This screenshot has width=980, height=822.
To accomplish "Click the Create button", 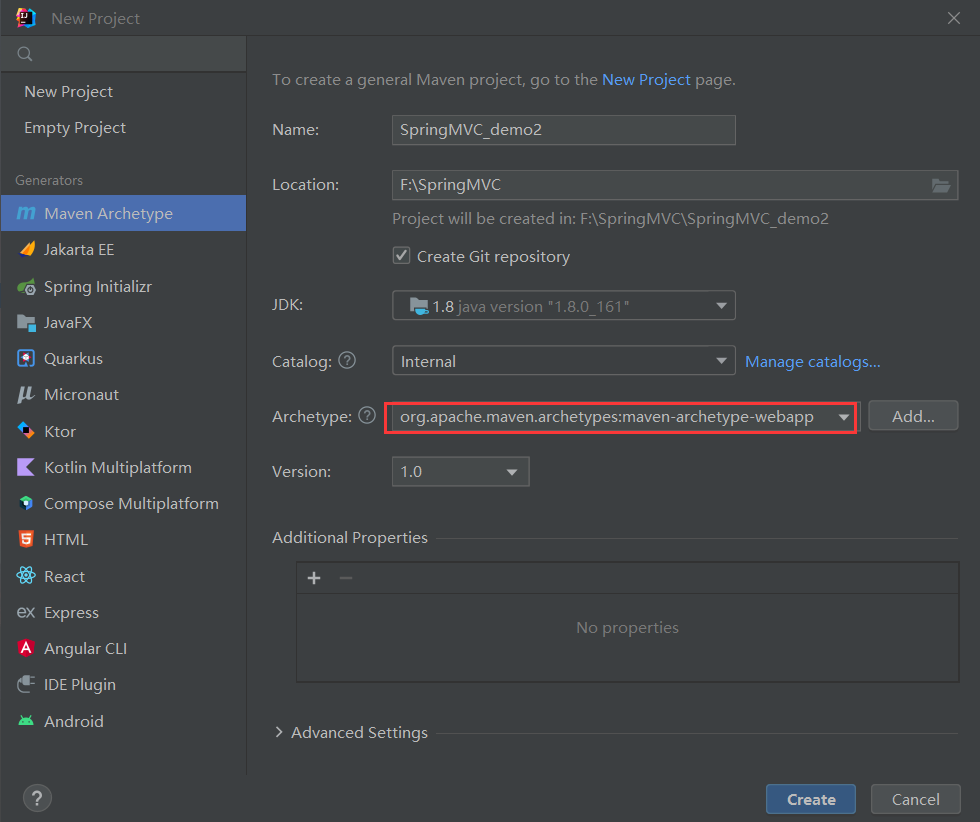I will (811, 799).
